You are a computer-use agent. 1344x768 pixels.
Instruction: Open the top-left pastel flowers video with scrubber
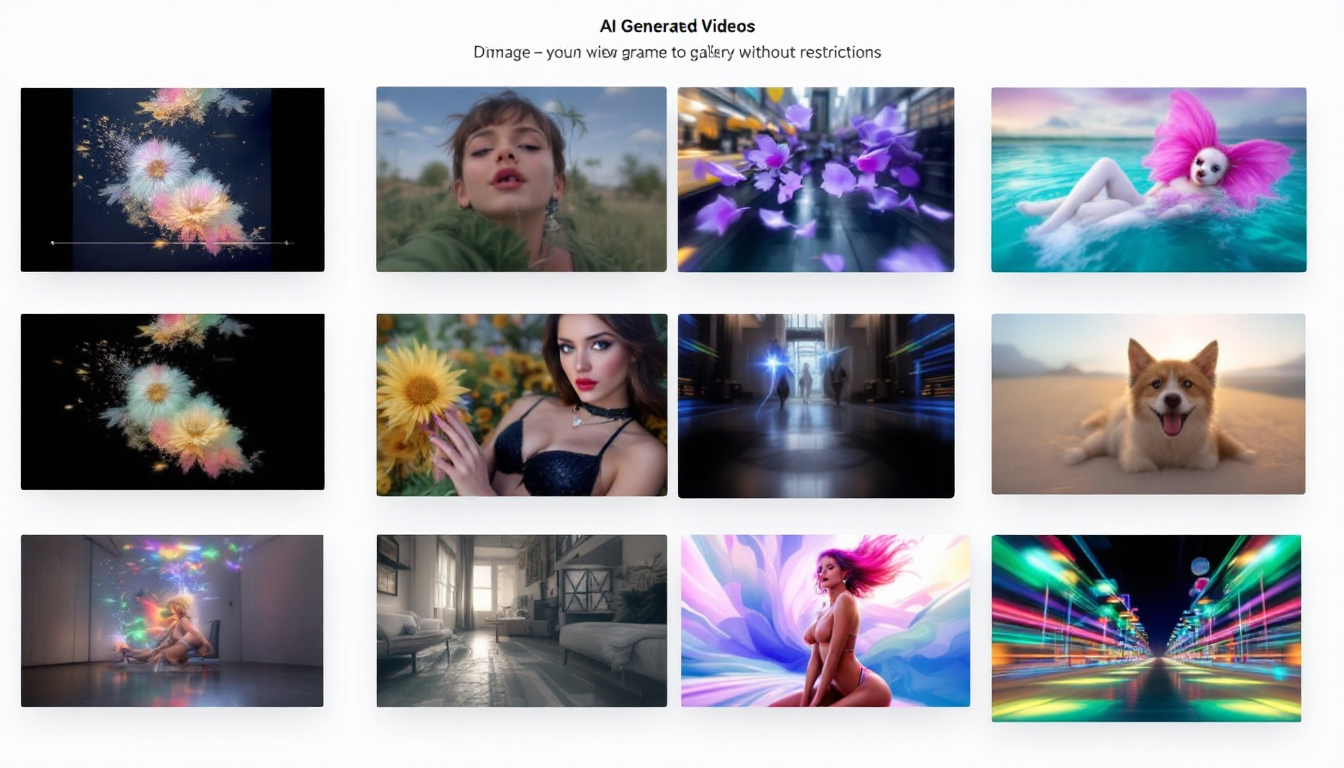pyautogui.click(x=172, y=160)
